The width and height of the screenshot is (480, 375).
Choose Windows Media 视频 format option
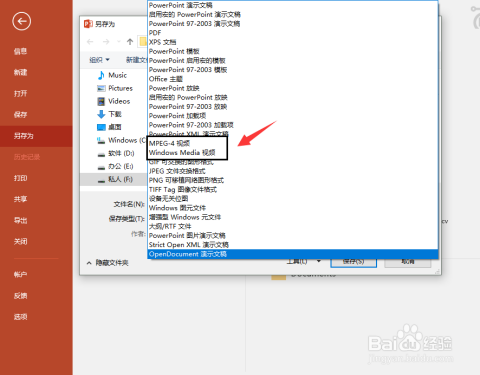click(182, 153)
